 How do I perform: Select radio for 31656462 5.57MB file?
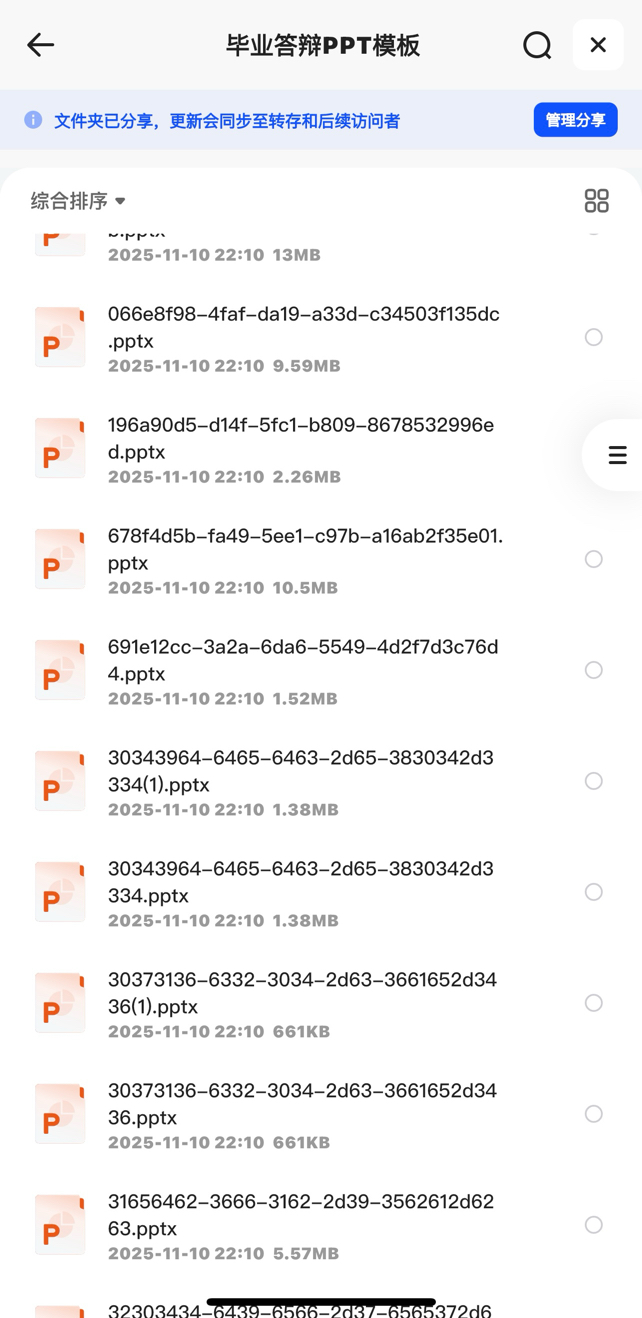(594, 1225)
